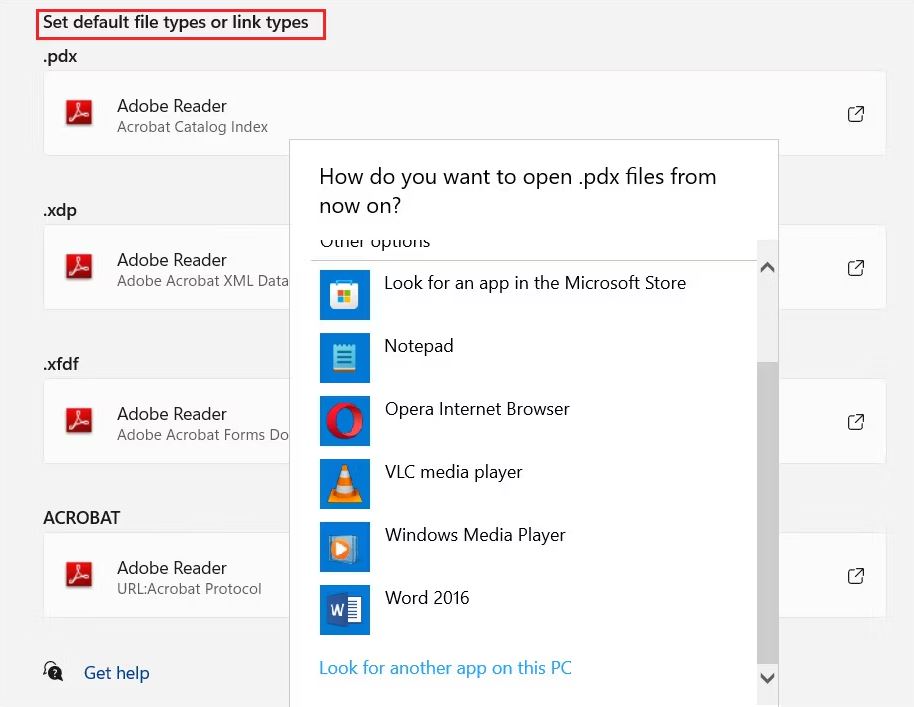Select Windows Media Player option
This screenshot has height=707, width=914.
pos(533,546)
